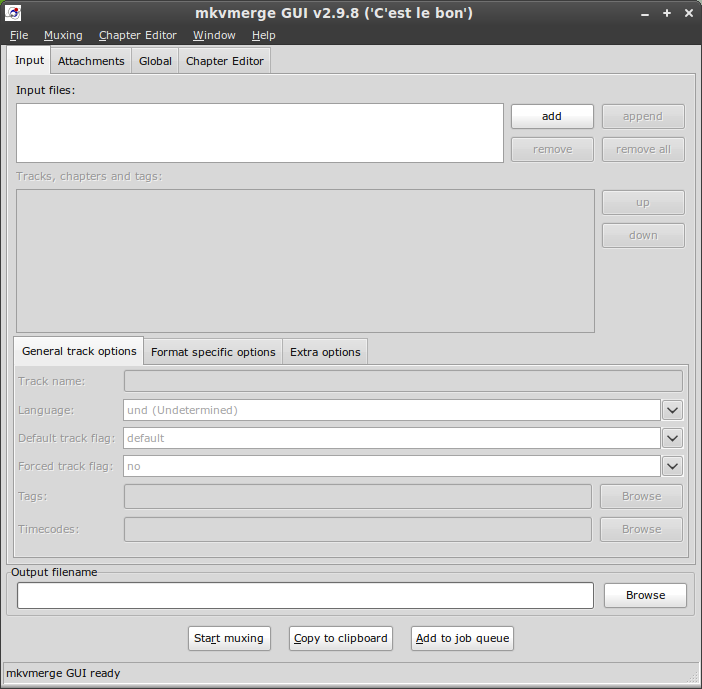Open the Help menu

pyautogui.click(x=263, y=35)
